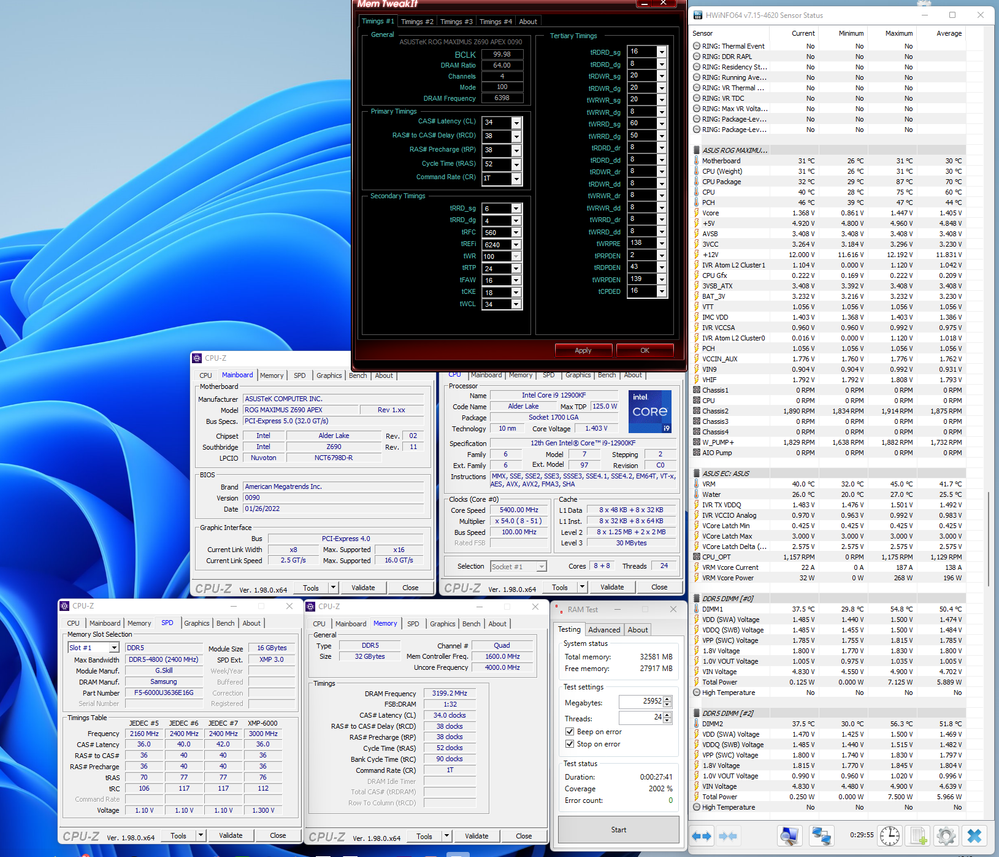Open the Command Rate (CR) dropdown
Screen dimensions: 999x857
pyautogui.click(x=516, y=178)
